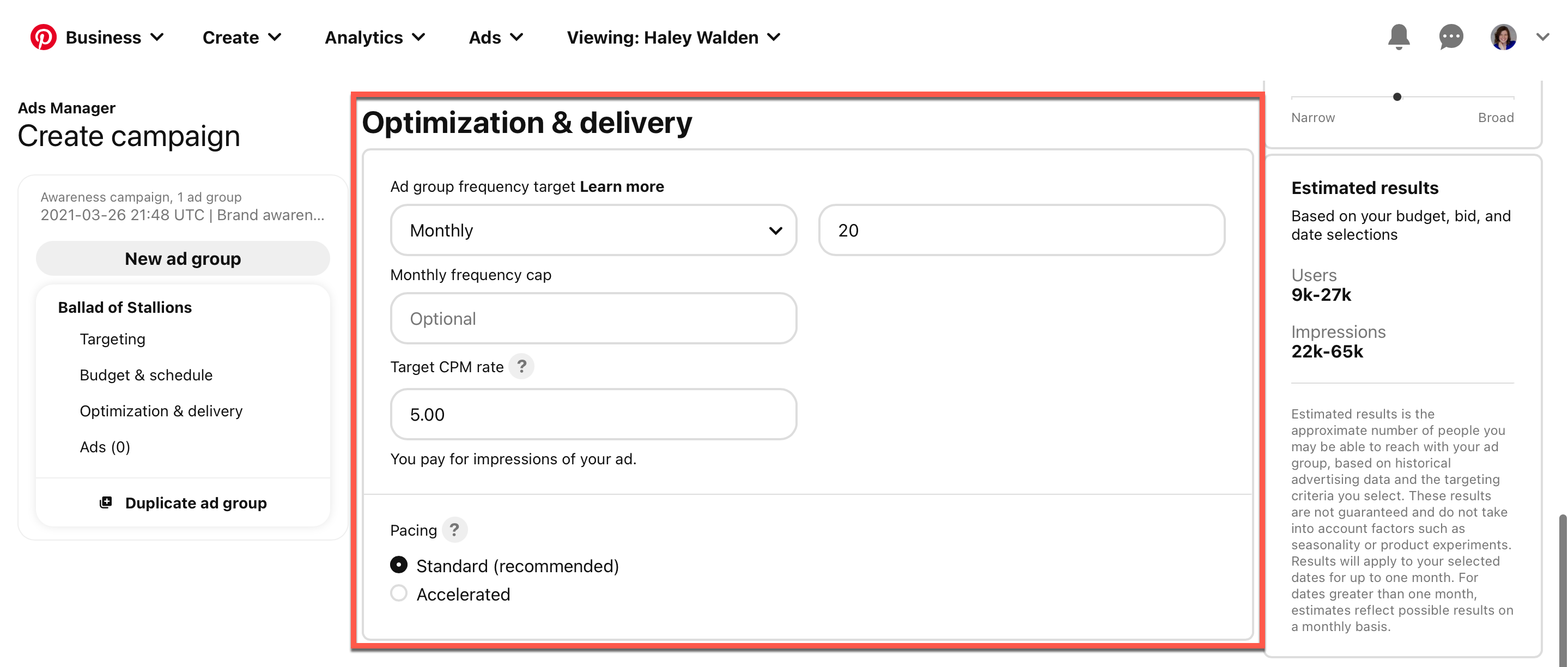The height and width of the screenshot is (667, 1568).
Task: Open the Create menu
Action: (242, 37)
